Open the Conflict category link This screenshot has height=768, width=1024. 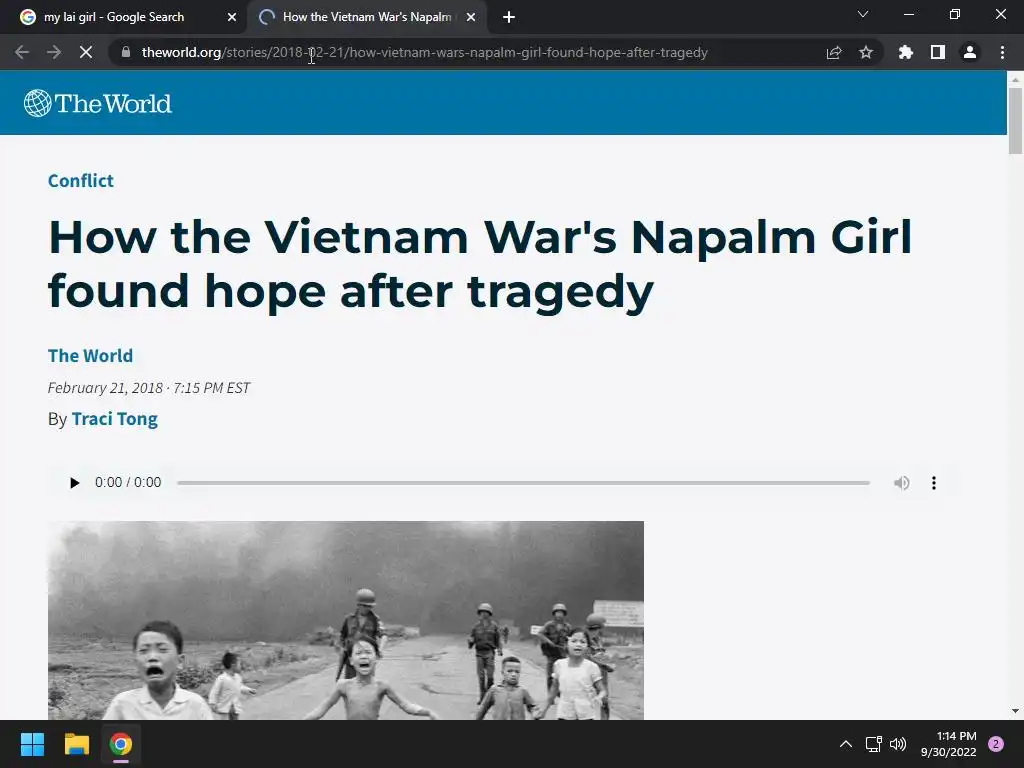pyautogui.click(x=80, y=181)
